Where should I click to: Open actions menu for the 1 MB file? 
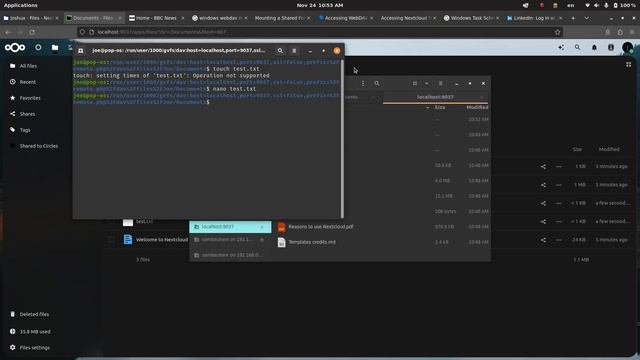tap(559, 185)
